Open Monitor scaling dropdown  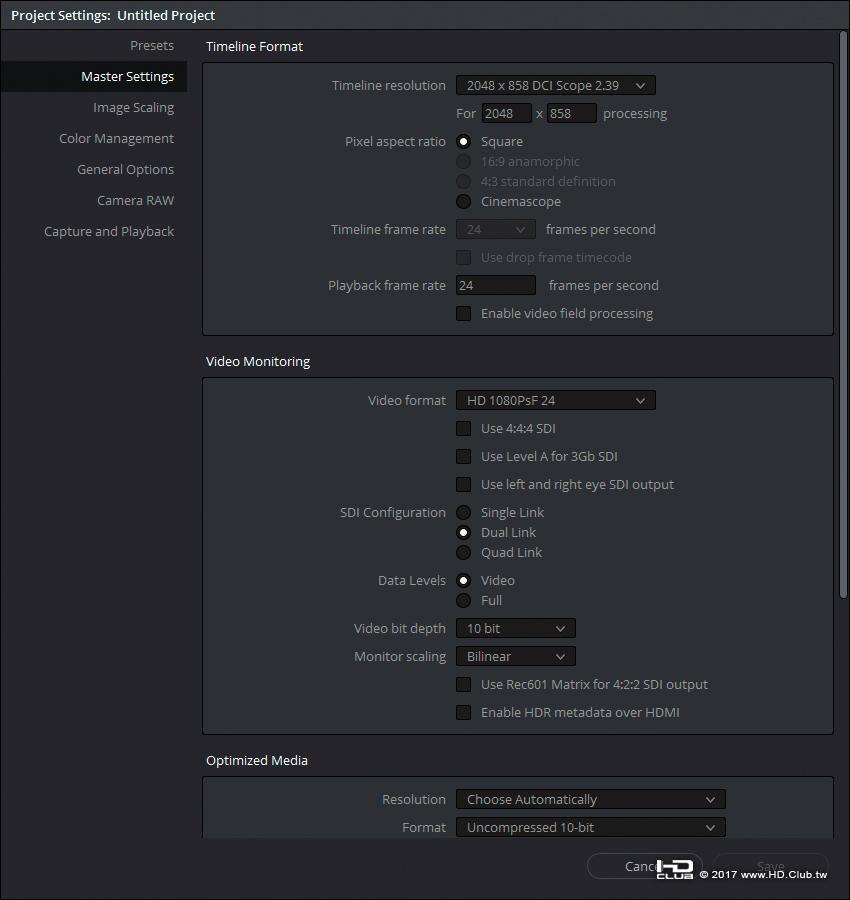point(515,657)
